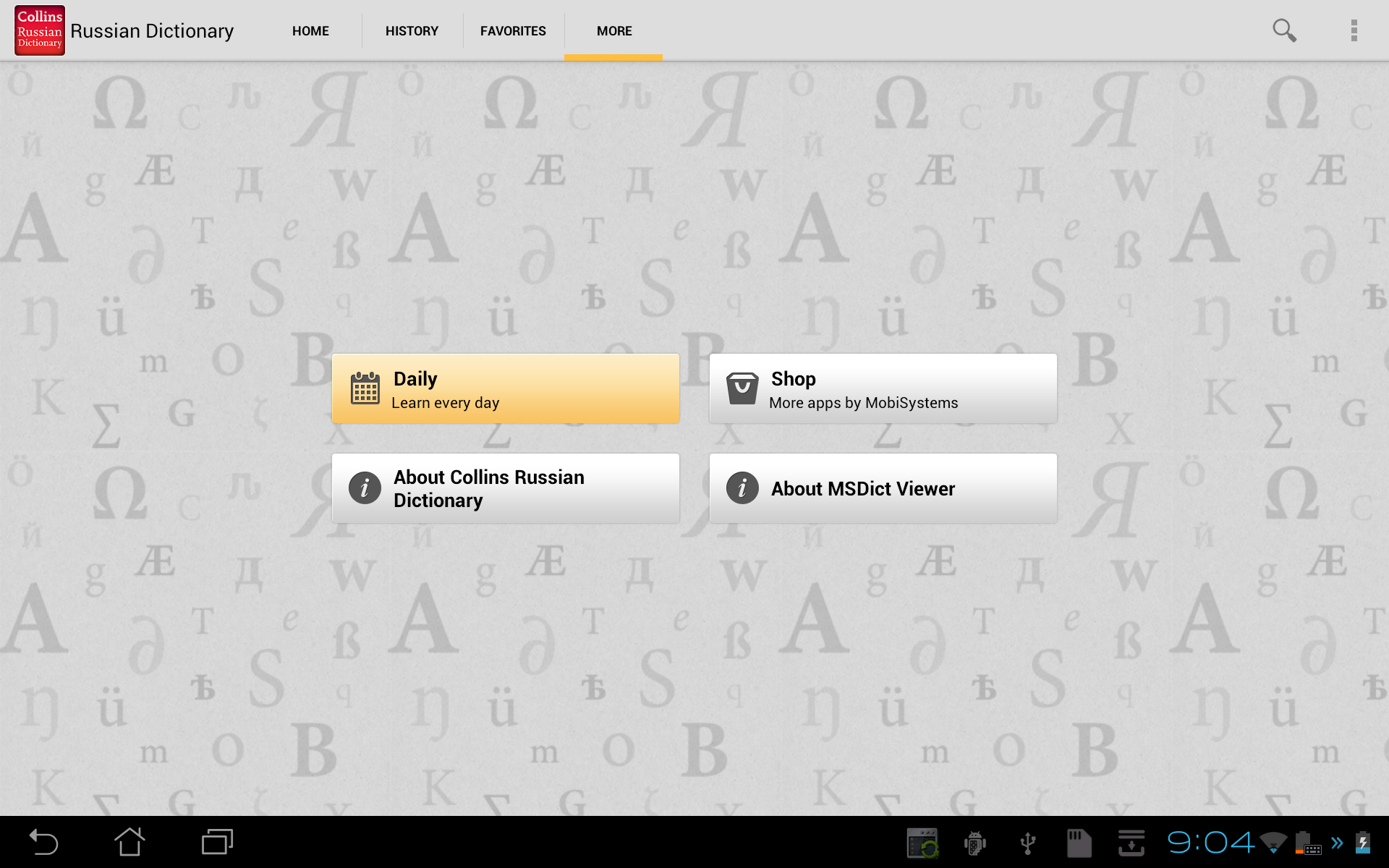
Task: Tap the Back navigation arrow
Action: (43, 842)
